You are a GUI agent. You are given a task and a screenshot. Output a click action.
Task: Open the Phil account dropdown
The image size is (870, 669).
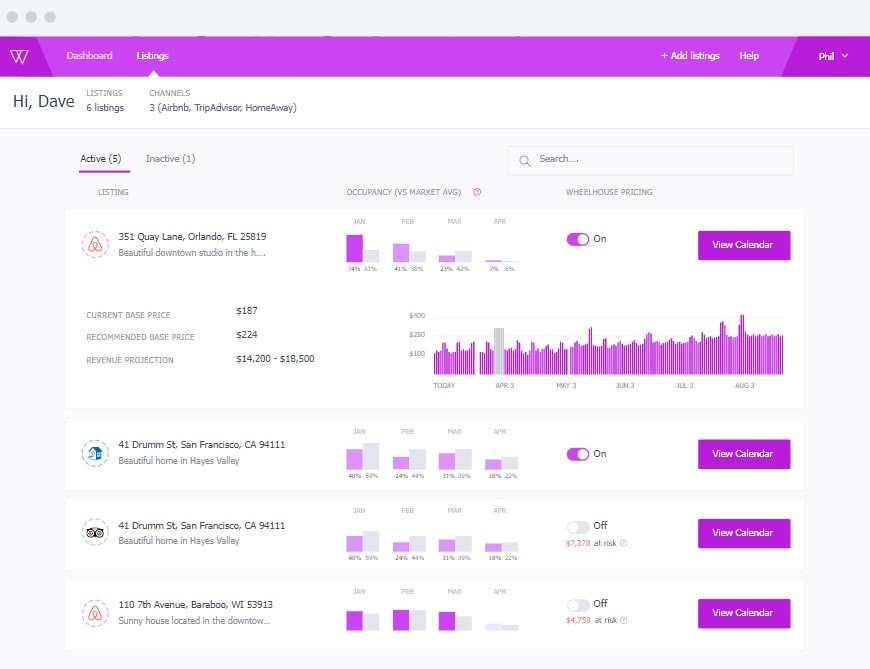coord(833,56)
